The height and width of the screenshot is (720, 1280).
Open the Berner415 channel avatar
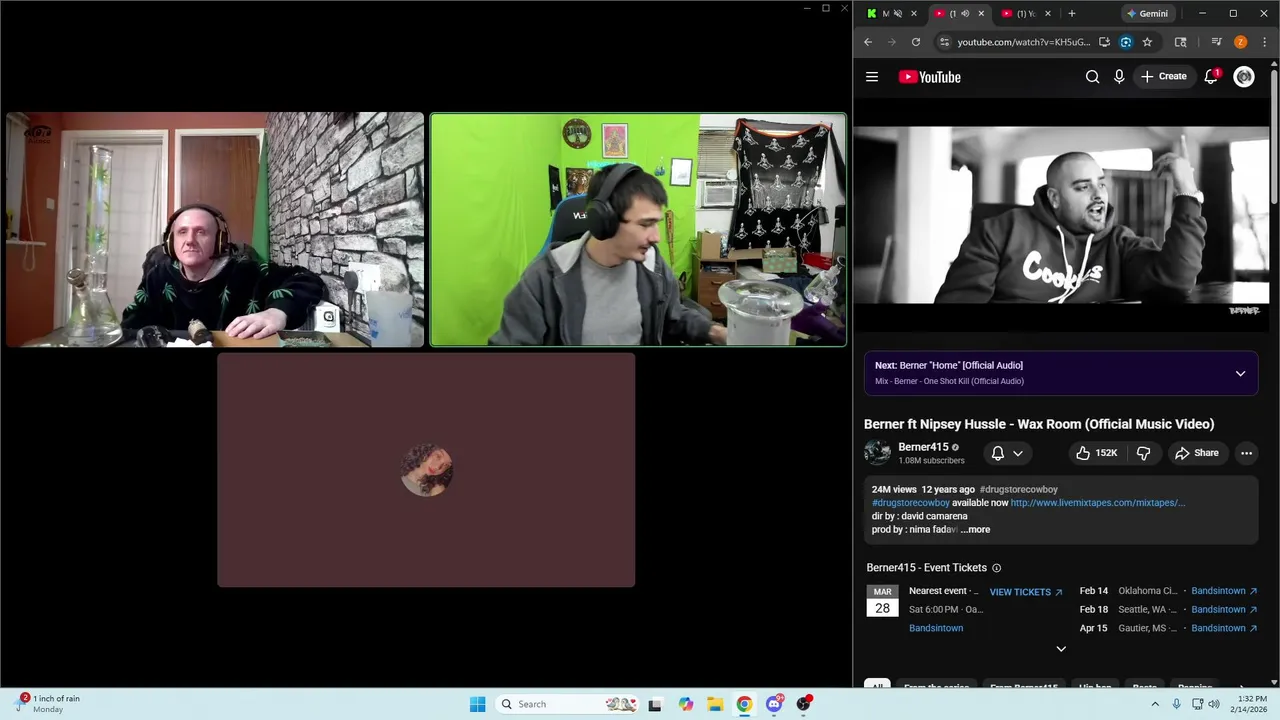[x=877, y=453]
